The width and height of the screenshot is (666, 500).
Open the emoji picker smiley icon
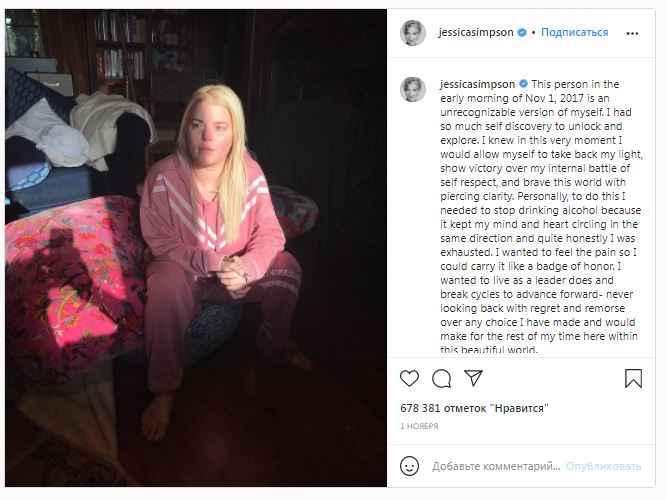[409, 466]
